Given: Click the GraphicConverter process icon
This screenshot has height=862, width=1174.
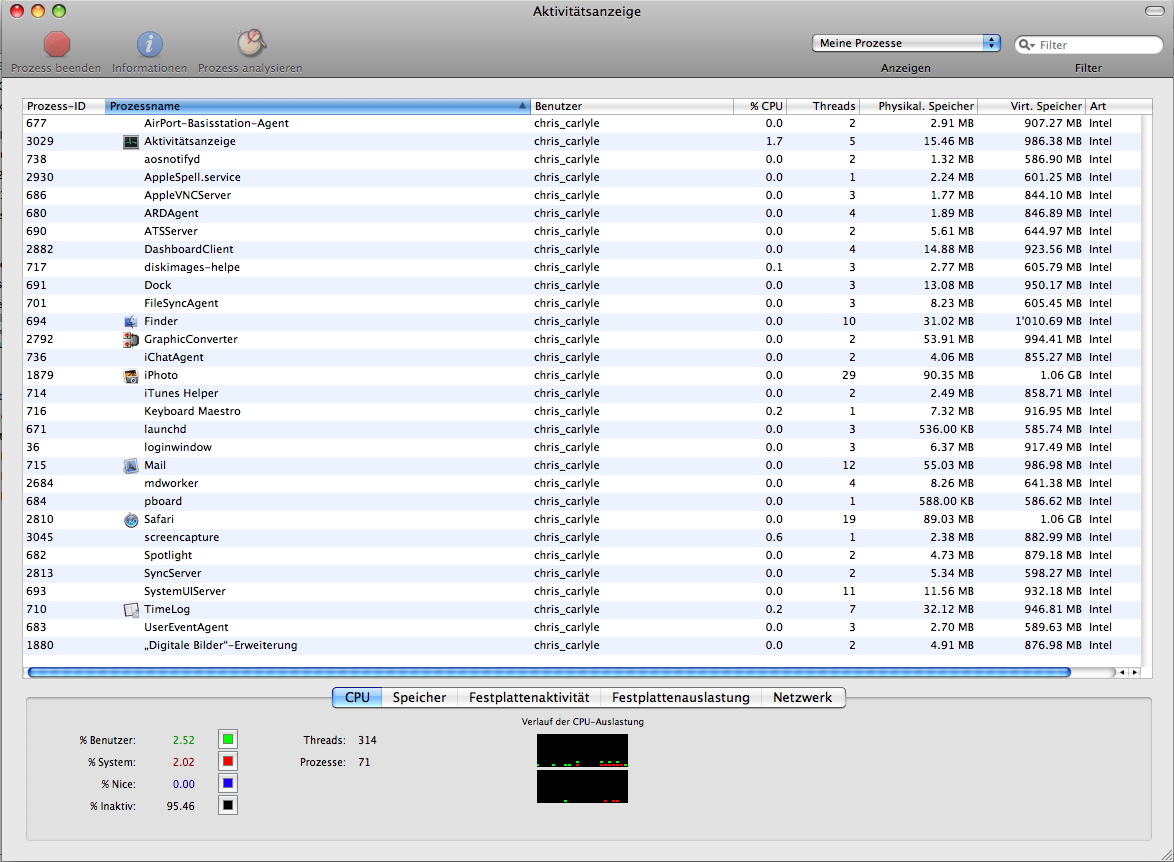Looking at the screenshot, I should [x=131, y=339].
